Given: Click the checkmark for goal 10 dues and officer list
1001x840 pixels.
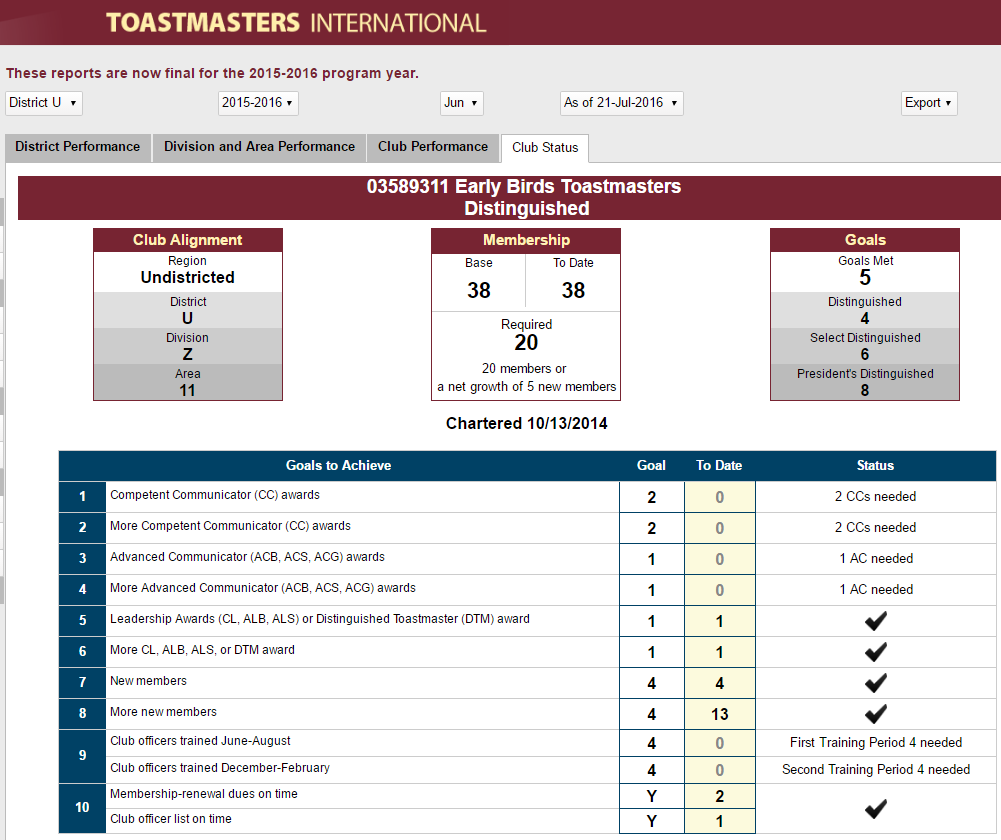Looking at the screenshot, I should (876, 809).
